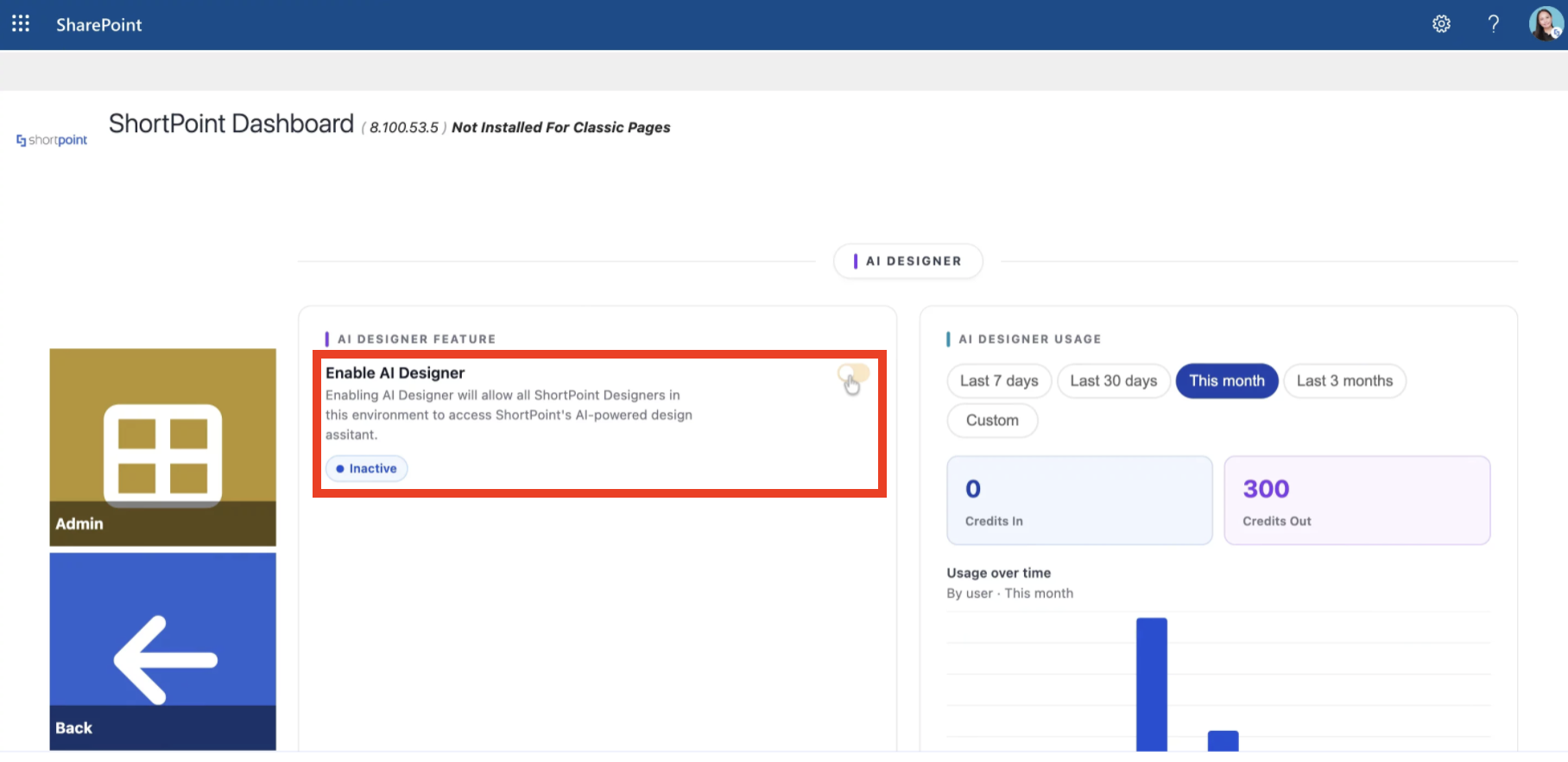Viewport: 1568px width, 762px height.
Task: Click the By user · This month subtitle
Action: coord(1010,594)
